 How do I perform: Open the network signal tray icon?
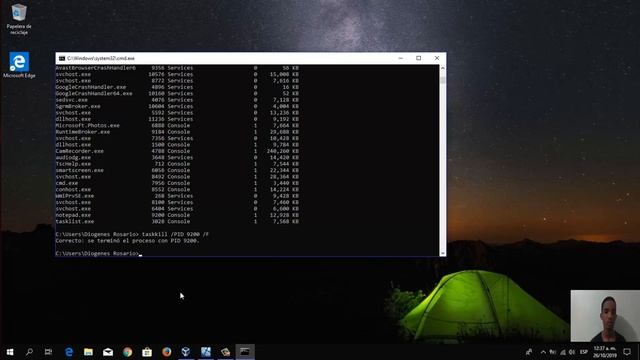coord(563,352)
